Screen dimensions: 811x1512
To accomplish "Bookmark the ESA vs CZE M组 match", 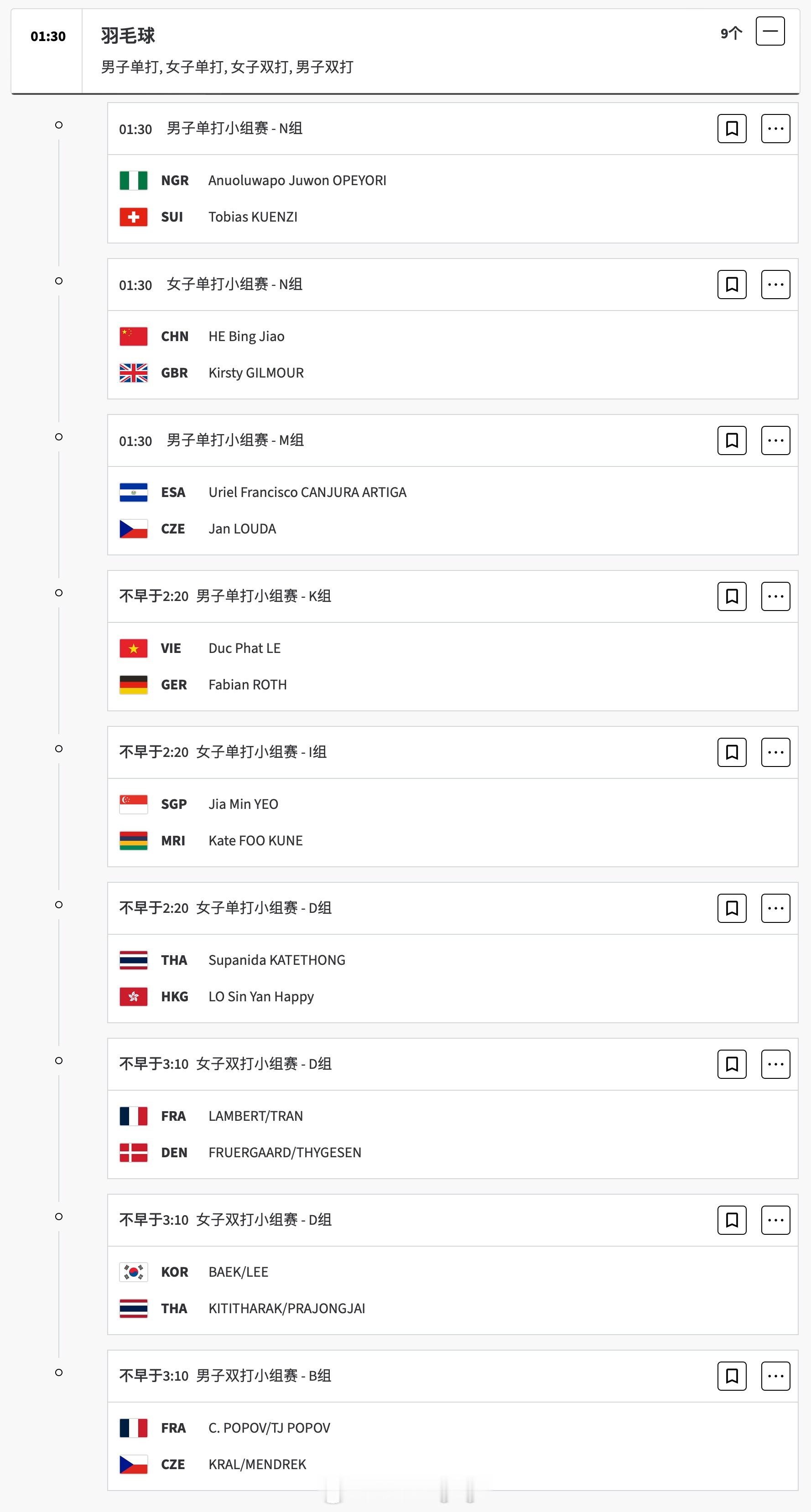I will click(x=732, y=440).
